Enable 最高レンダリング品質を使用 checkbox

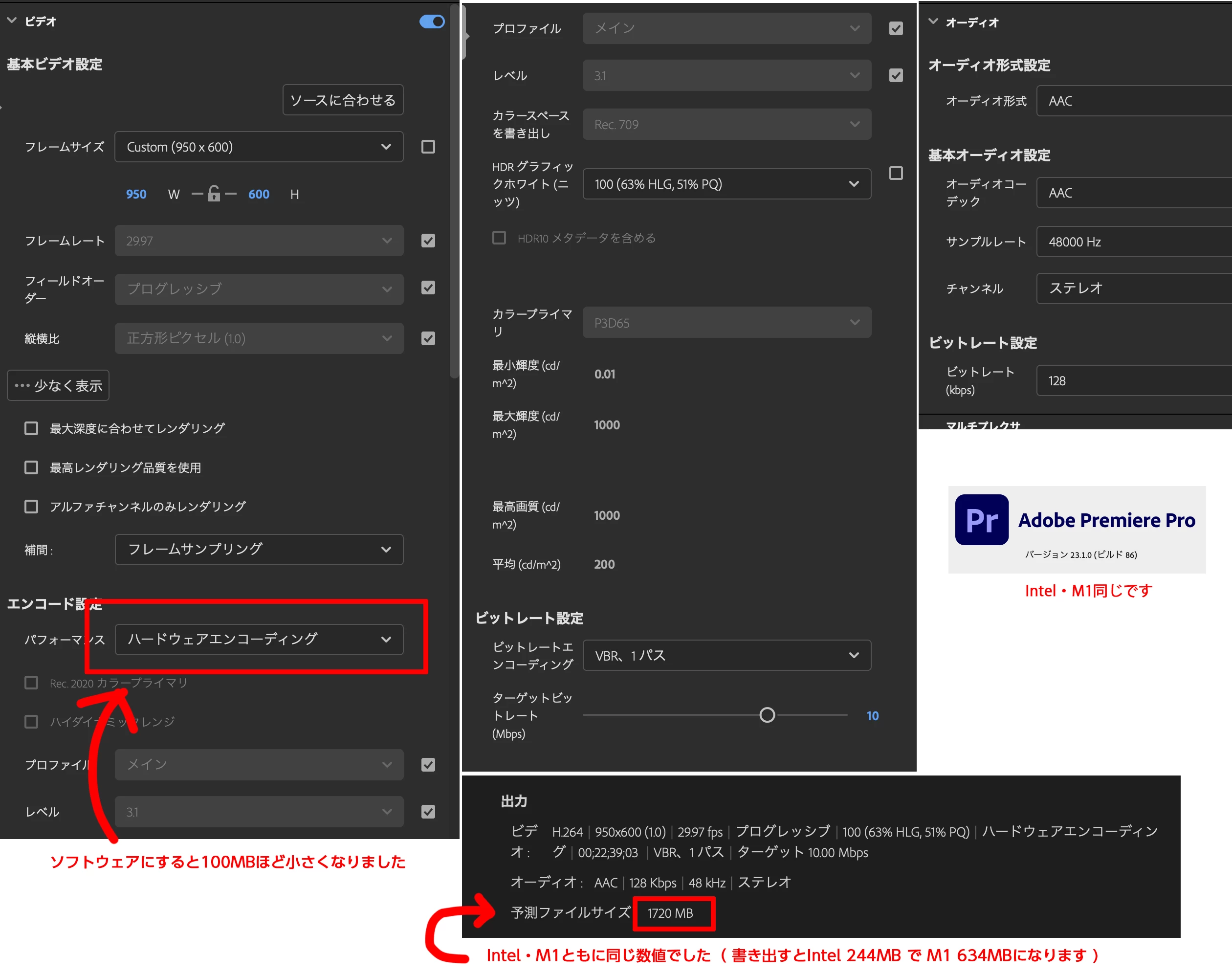point(31,467)
